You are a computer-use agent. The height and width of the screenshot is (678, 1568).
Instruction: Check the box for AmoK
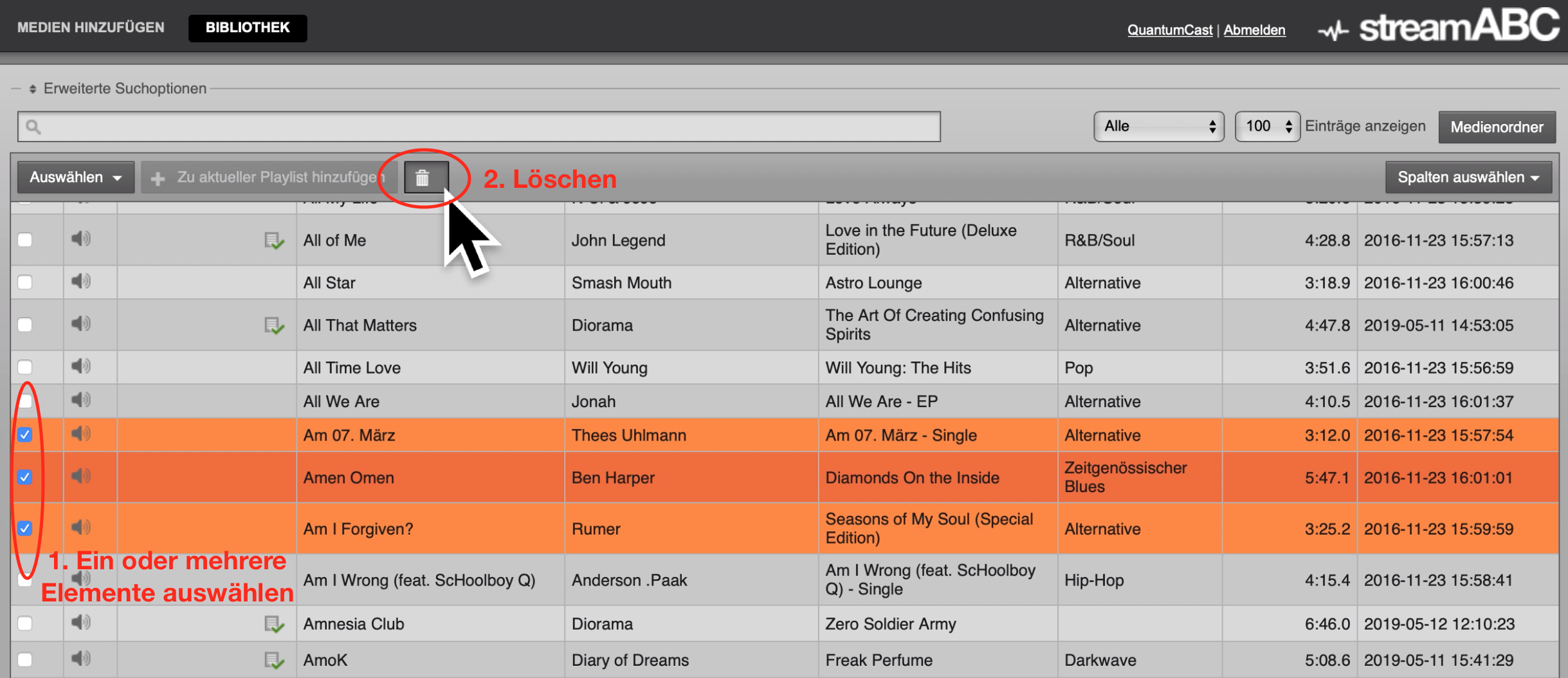[25, 659]
